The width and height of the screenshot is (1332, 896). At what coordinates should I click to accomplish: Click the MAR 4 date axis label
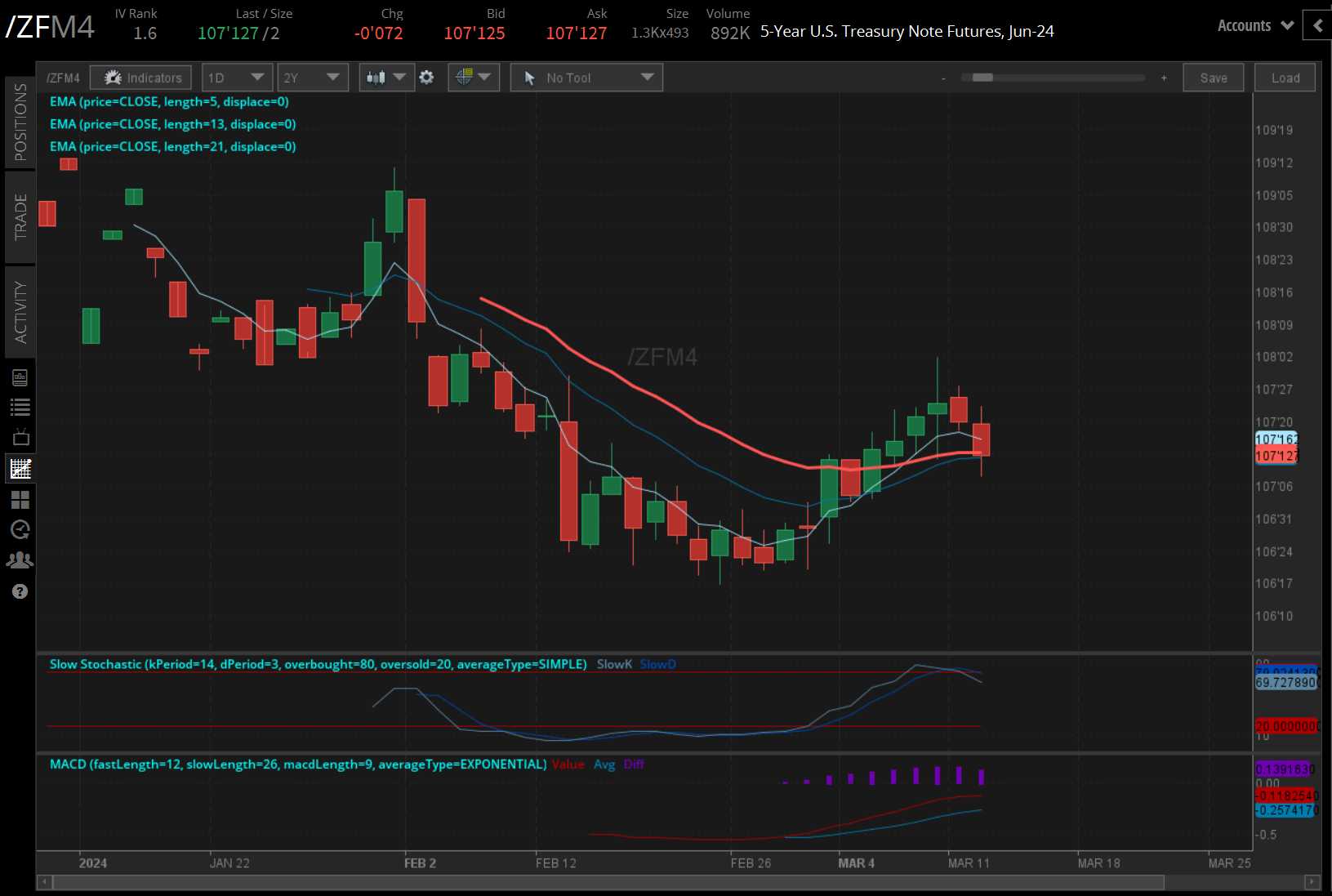click(857, 863)
